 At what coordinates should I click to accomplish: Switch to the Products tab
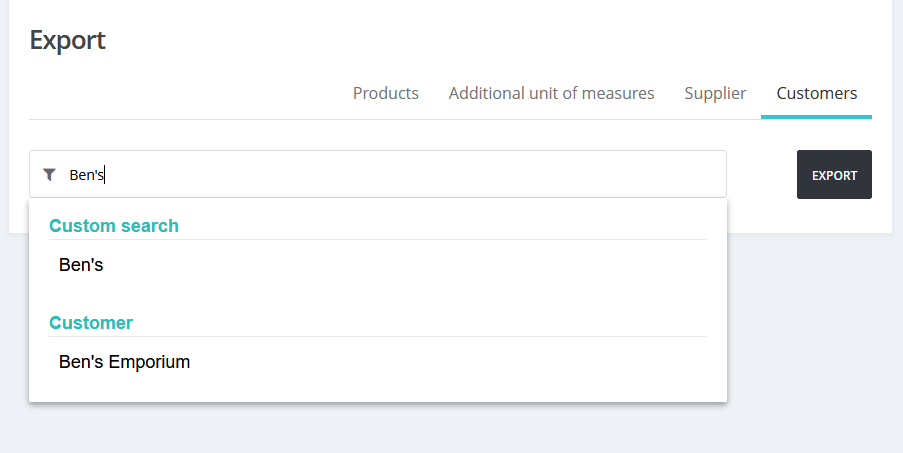(385, 93)
